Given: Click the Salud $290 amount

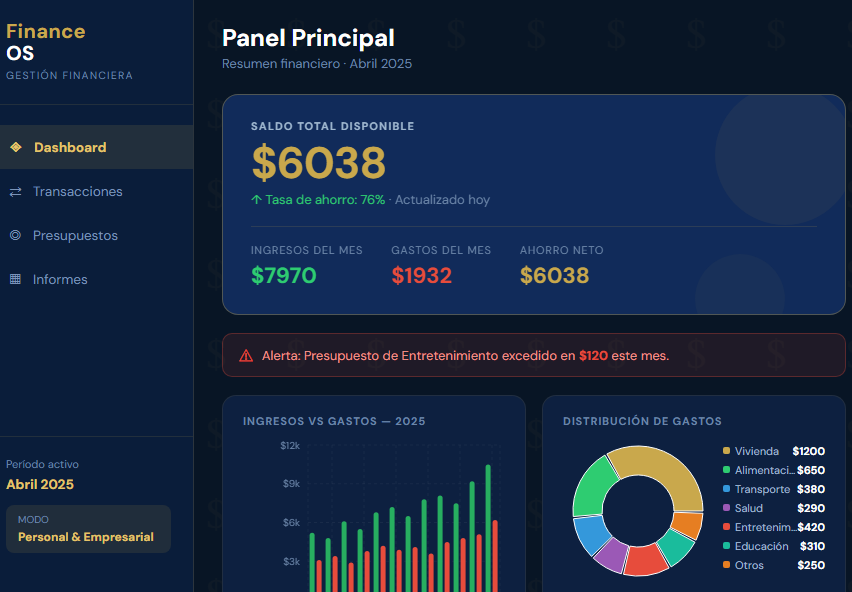Looking at the screenshot, I should coord(811,508).
